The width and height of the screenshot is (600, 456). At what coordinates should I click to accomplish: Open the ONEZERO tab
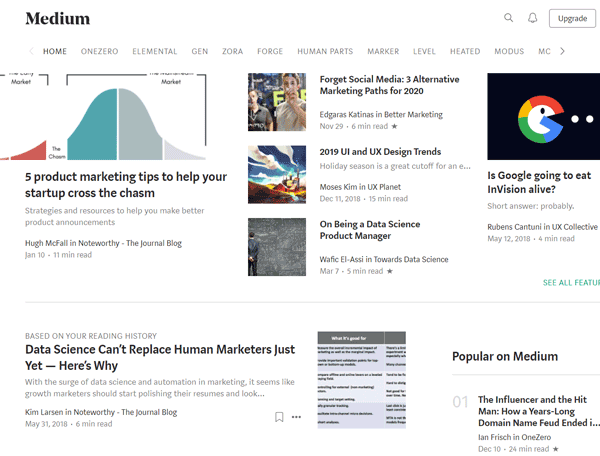point(99,51)
